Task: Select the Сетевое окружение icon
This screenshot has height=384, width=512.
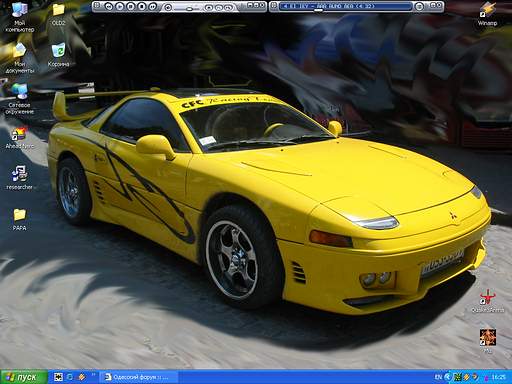Action: coord(19,99)
